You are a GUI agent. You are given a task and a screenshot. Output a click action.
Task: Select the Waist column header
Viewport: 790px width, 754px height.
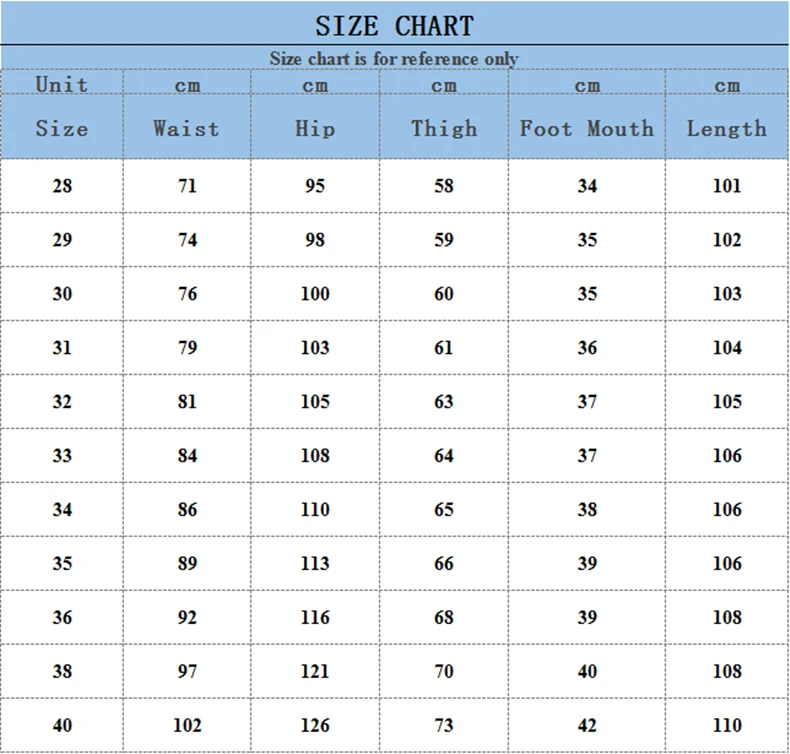(x=186, y=128)
